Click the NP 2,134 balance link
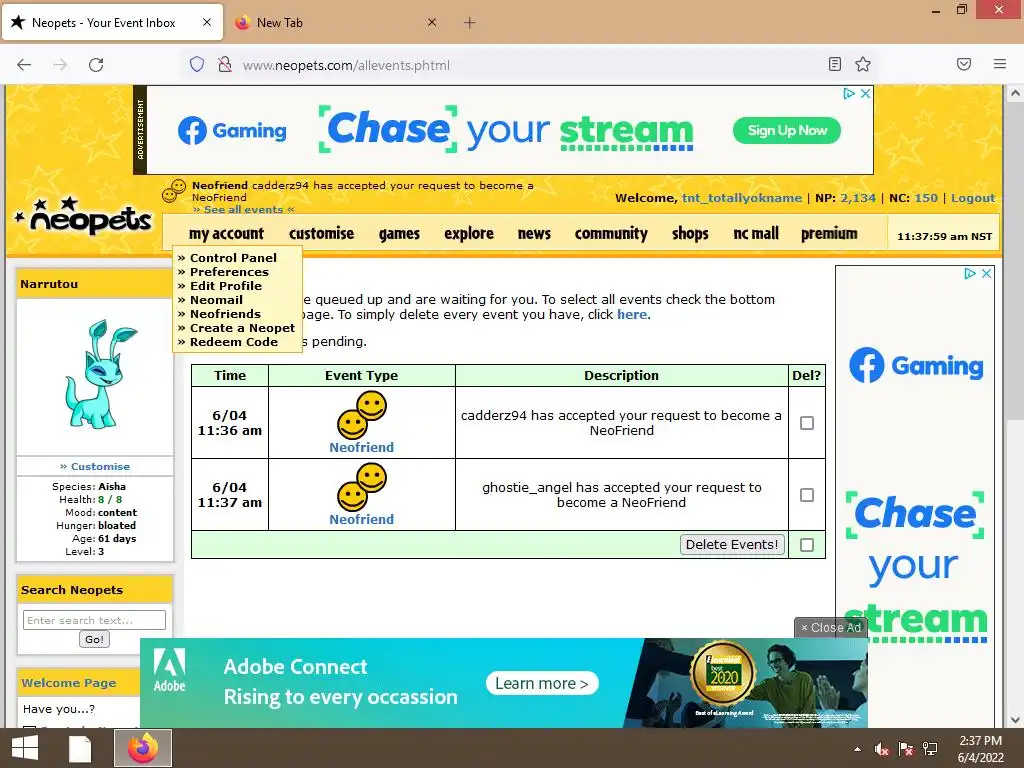This screenshot has width=1024, height=768. click(x=857, y=198)
